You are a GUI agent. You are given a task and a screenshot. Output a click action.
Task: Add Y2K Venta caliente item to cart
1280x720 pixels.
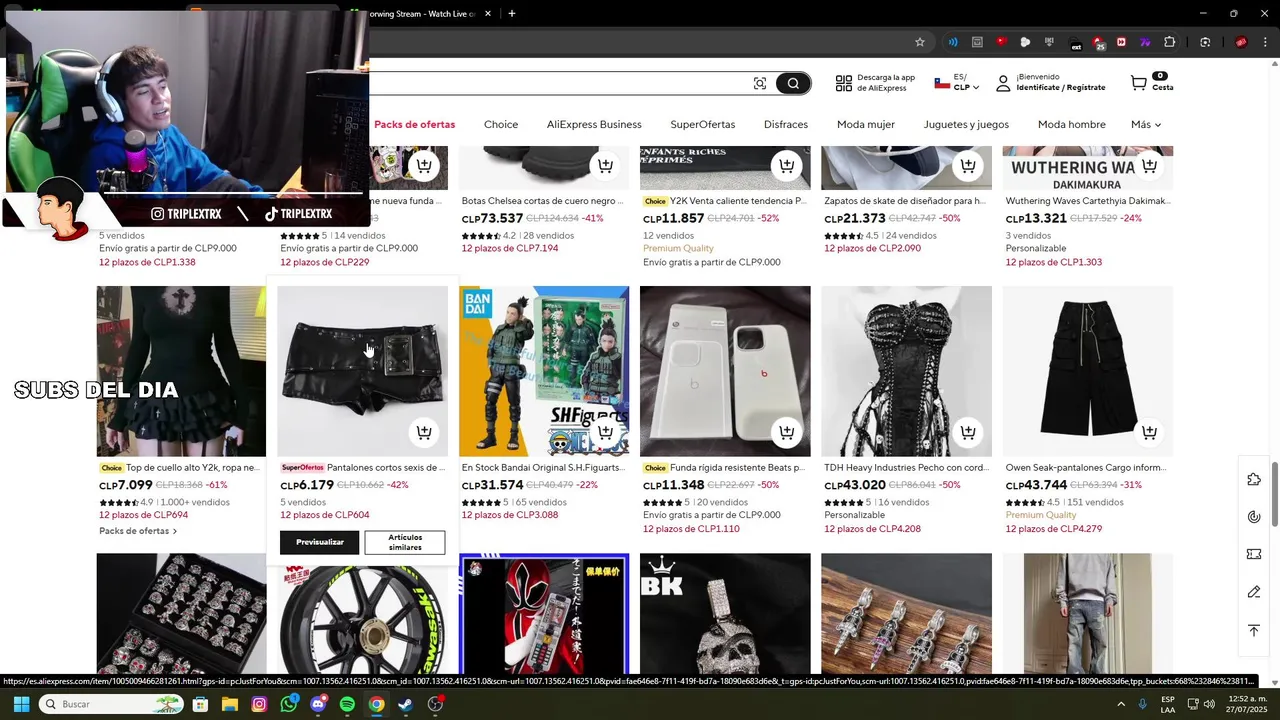point(787,165)
